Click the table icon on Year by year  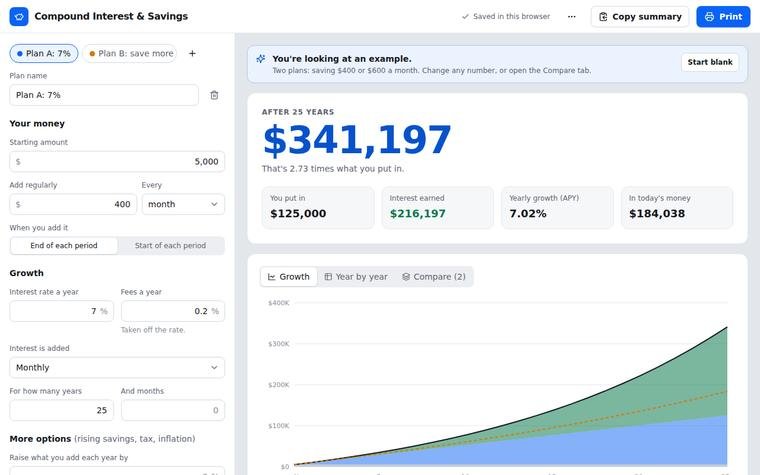pos(328,277)
